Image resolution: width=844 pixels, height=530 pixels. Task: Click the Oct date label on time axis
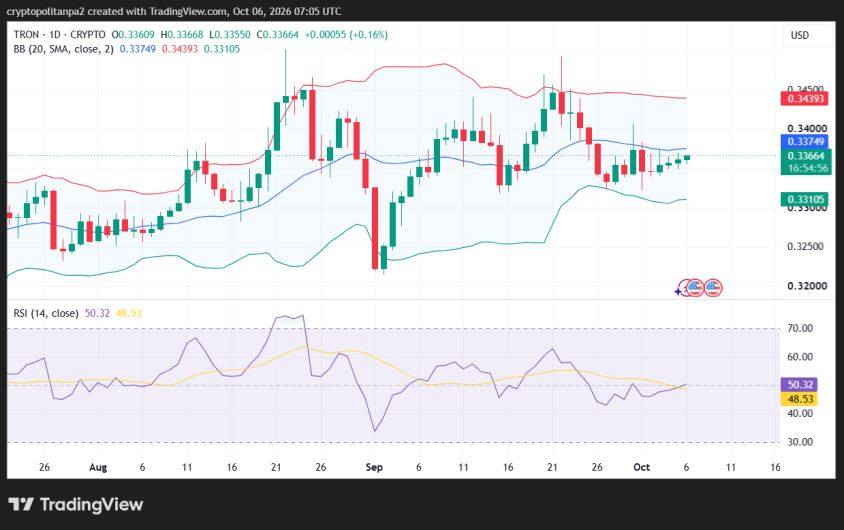coord(642,467)
